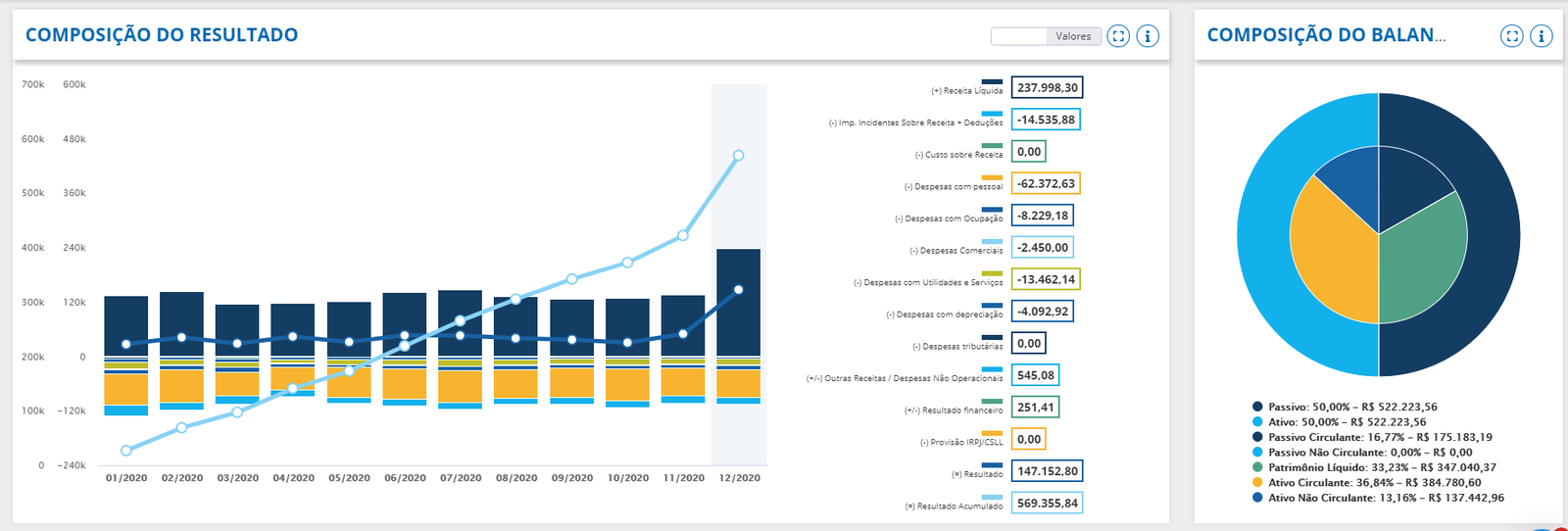Click the orange bar segment for 01/2020
This screenshot has height=531, width=1568.
pos(126,389)
